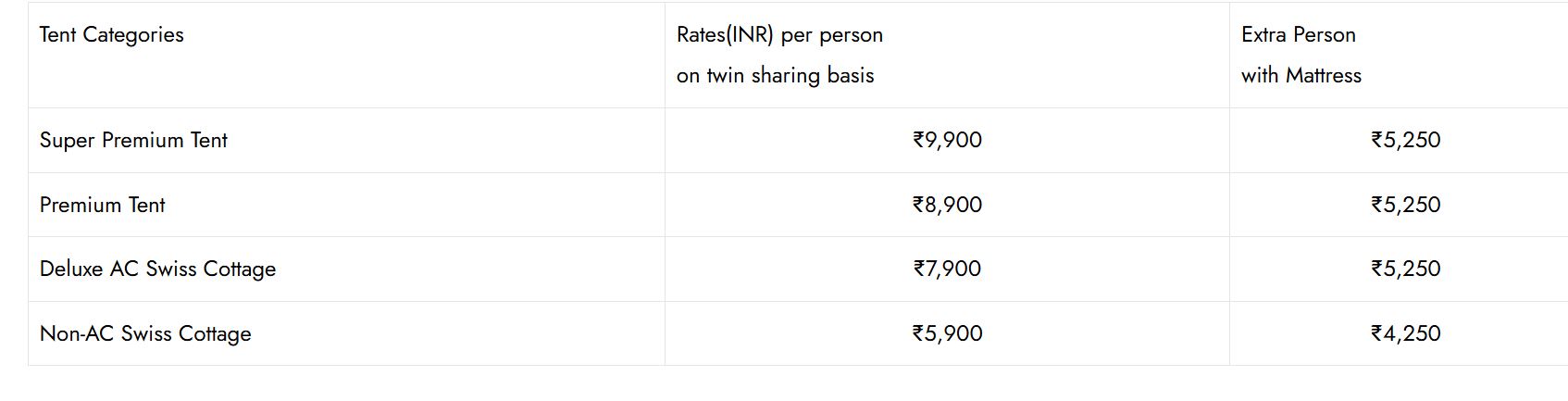Click the ₹8,900 rate cell

click(x=947, y=205)
